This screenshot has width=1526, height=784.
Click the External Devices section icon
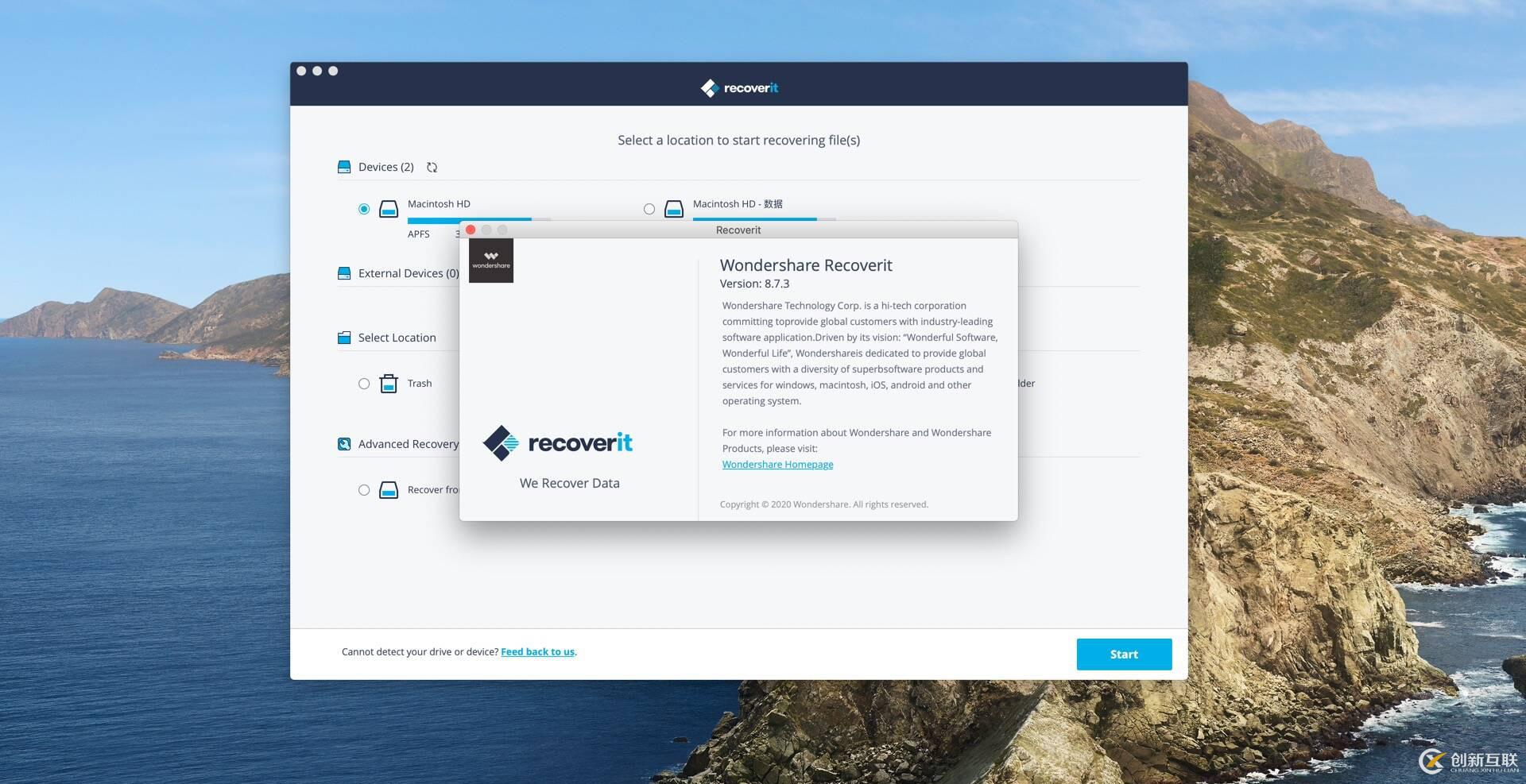pos(344,273)
